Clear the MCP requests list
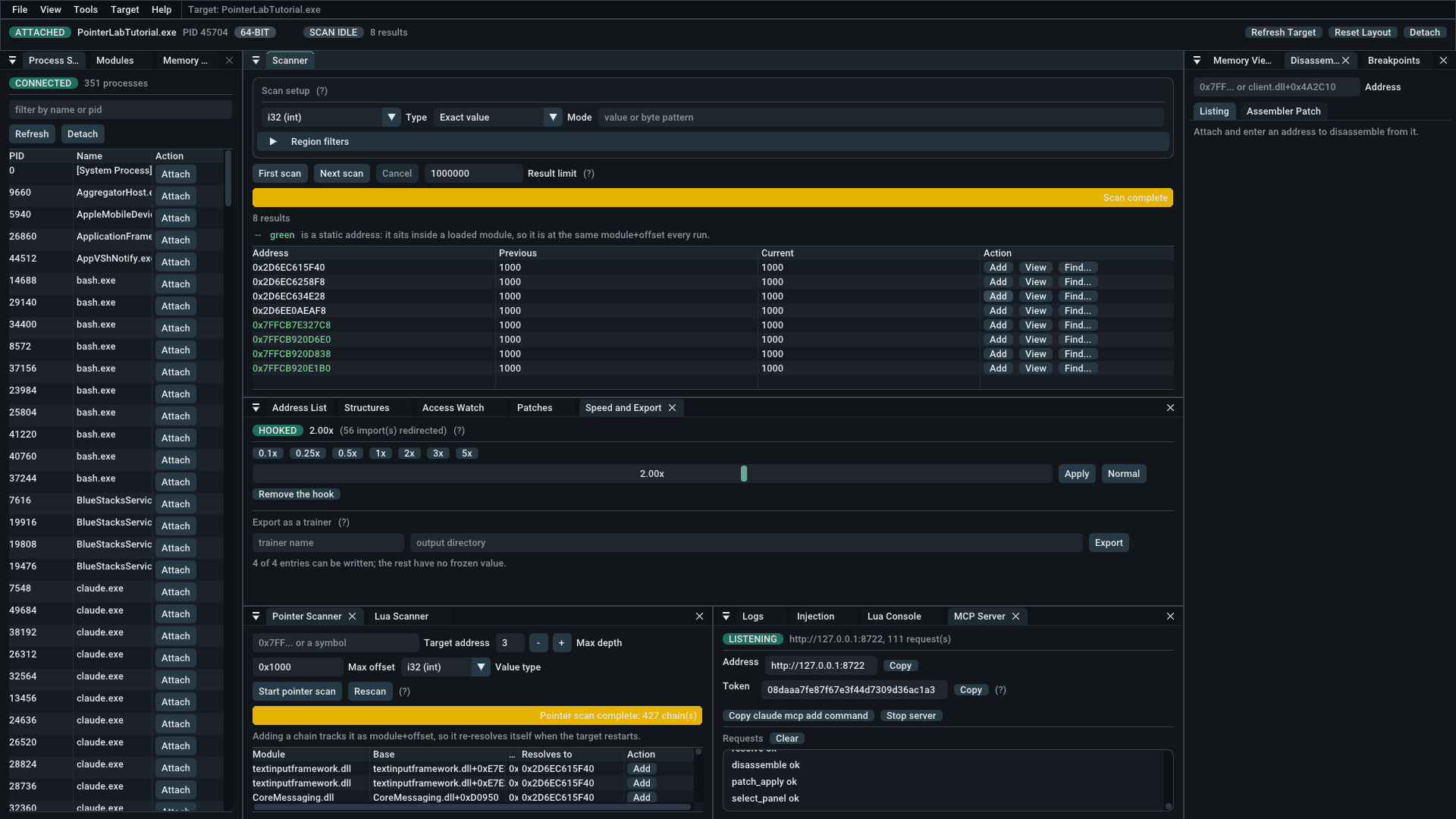Viewport: 1456px width, 819px height. [786, 739]
